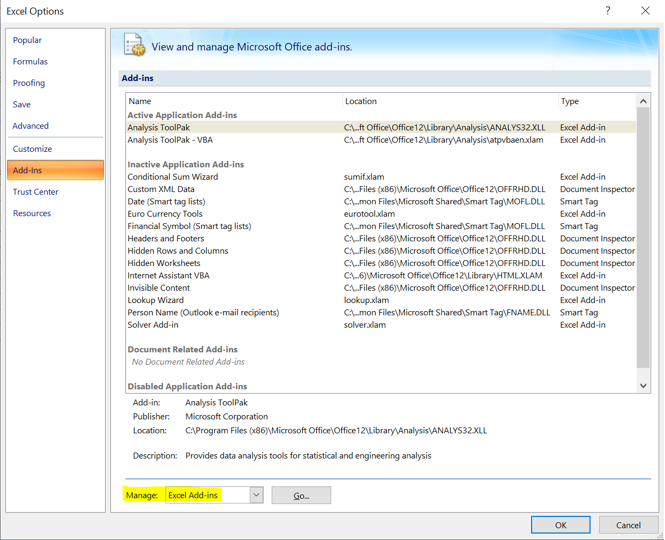Click the full ANALYS32.XLL path in details
Viewport: 665px width, 540px height.
(x=336, y=430)
